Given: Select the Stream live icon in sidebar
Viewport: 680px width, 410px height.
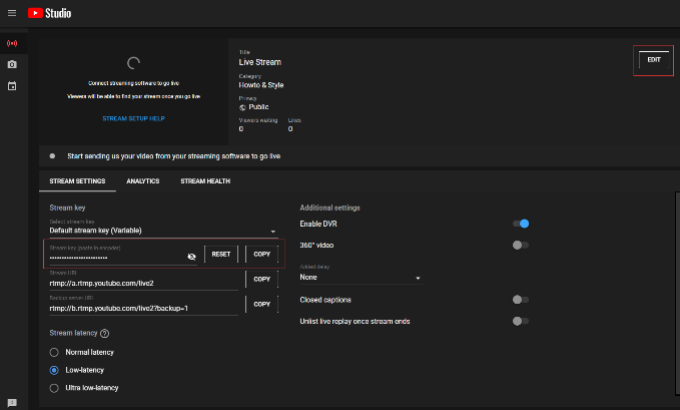Looking at the screenshot, I should (x=12, y=43).
